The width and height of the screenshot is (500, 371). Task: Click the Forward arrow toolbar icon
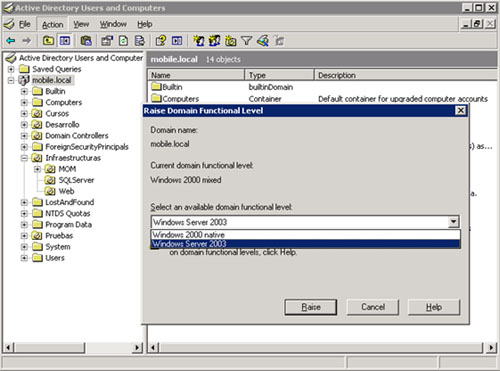tap(26, 41)
